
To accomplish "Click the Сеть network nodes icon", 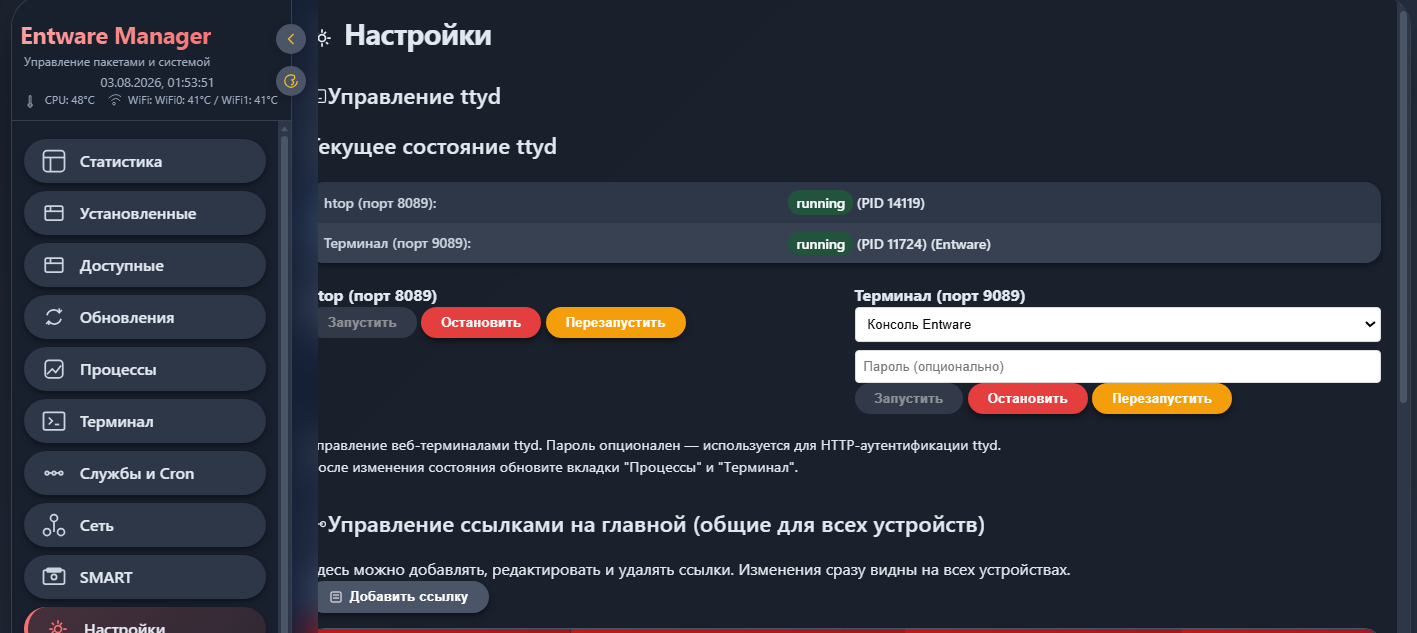I will [54, 525].
